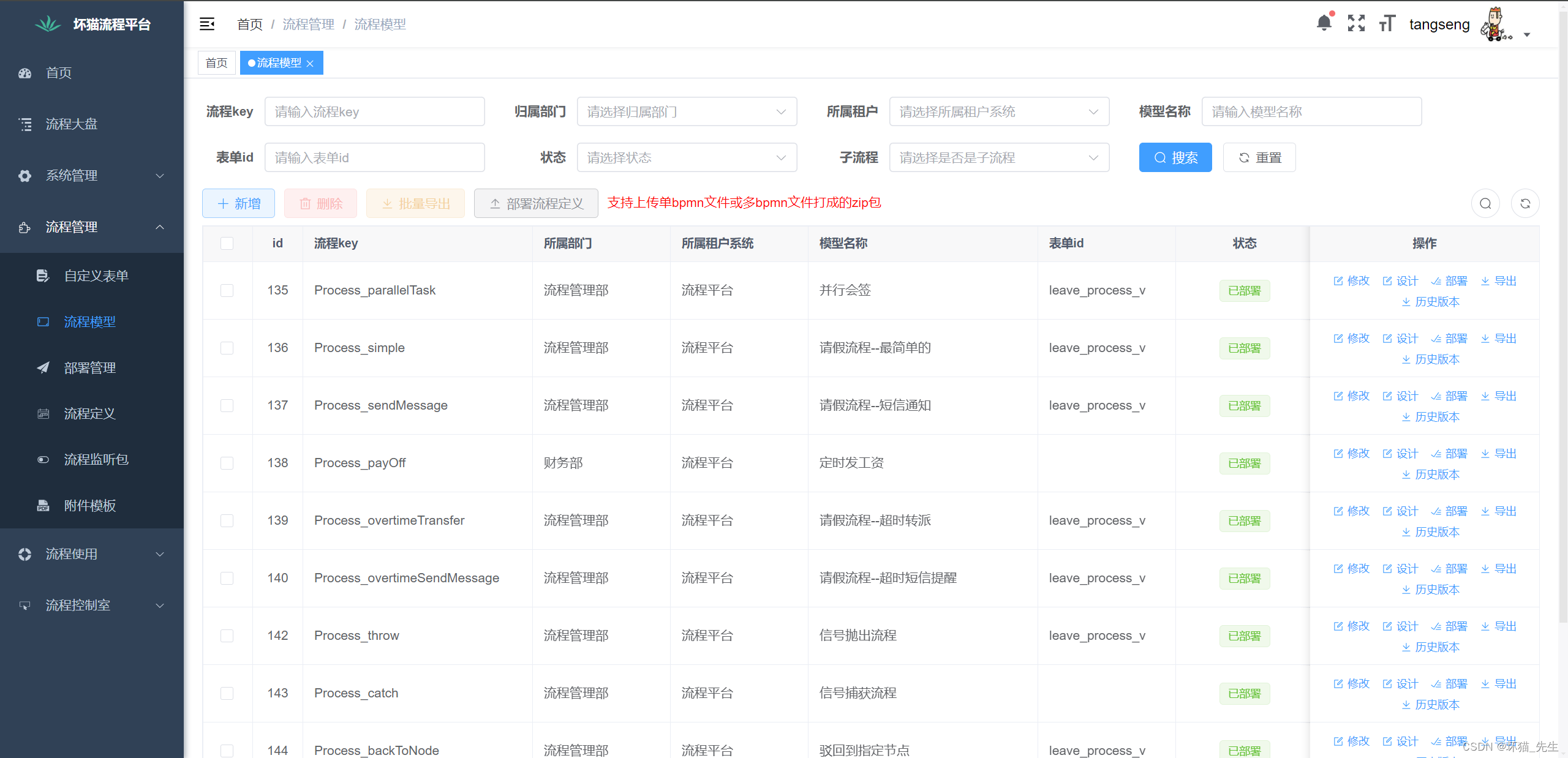Check the row for Process_payOff

[227, 463]
